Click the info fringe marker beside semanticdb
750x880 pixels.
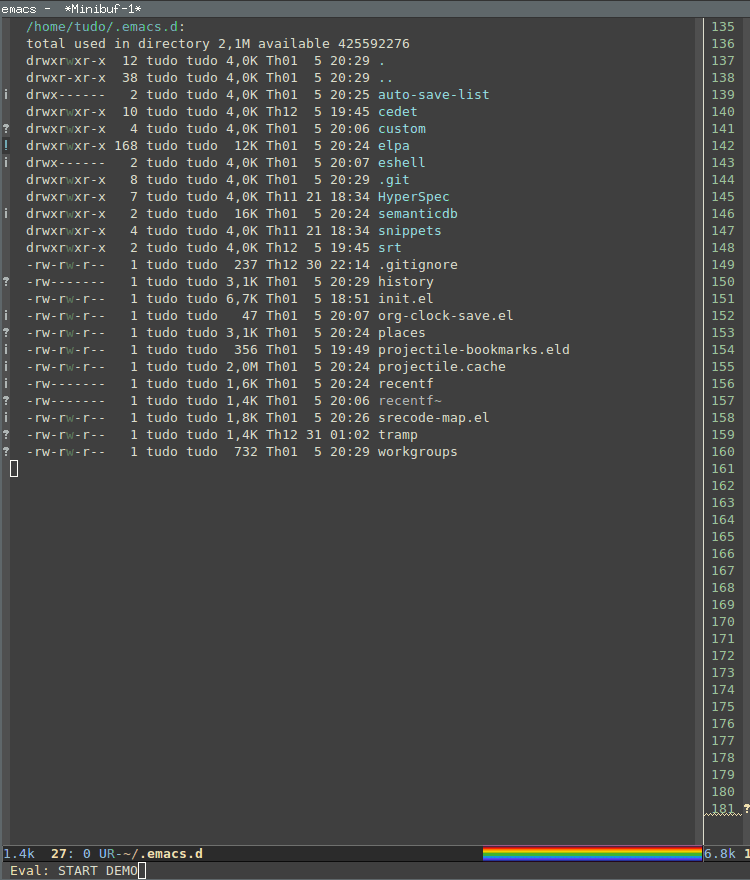(x=6, y=214)
